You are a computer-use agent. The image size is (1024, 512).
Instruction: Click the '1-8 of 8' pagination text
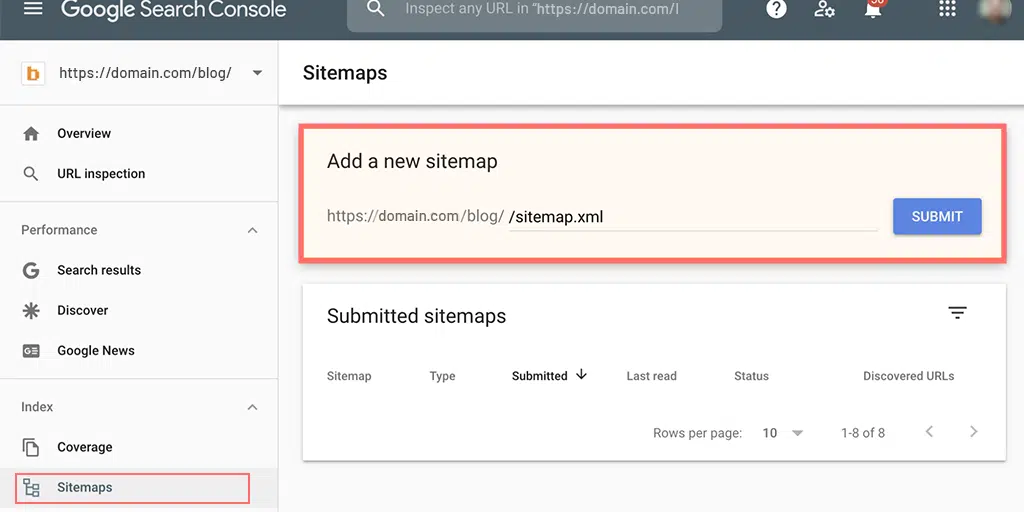863,433
